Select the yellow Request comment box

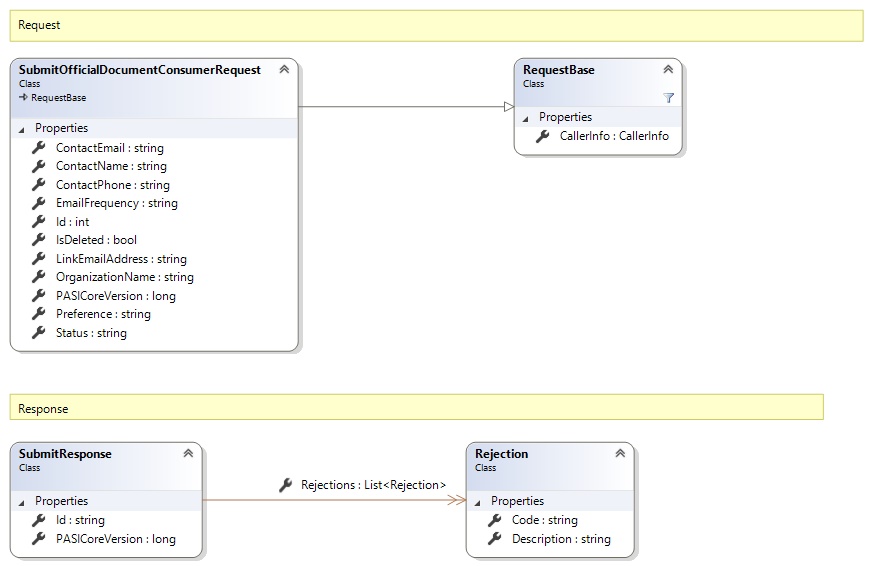[436, 25]
